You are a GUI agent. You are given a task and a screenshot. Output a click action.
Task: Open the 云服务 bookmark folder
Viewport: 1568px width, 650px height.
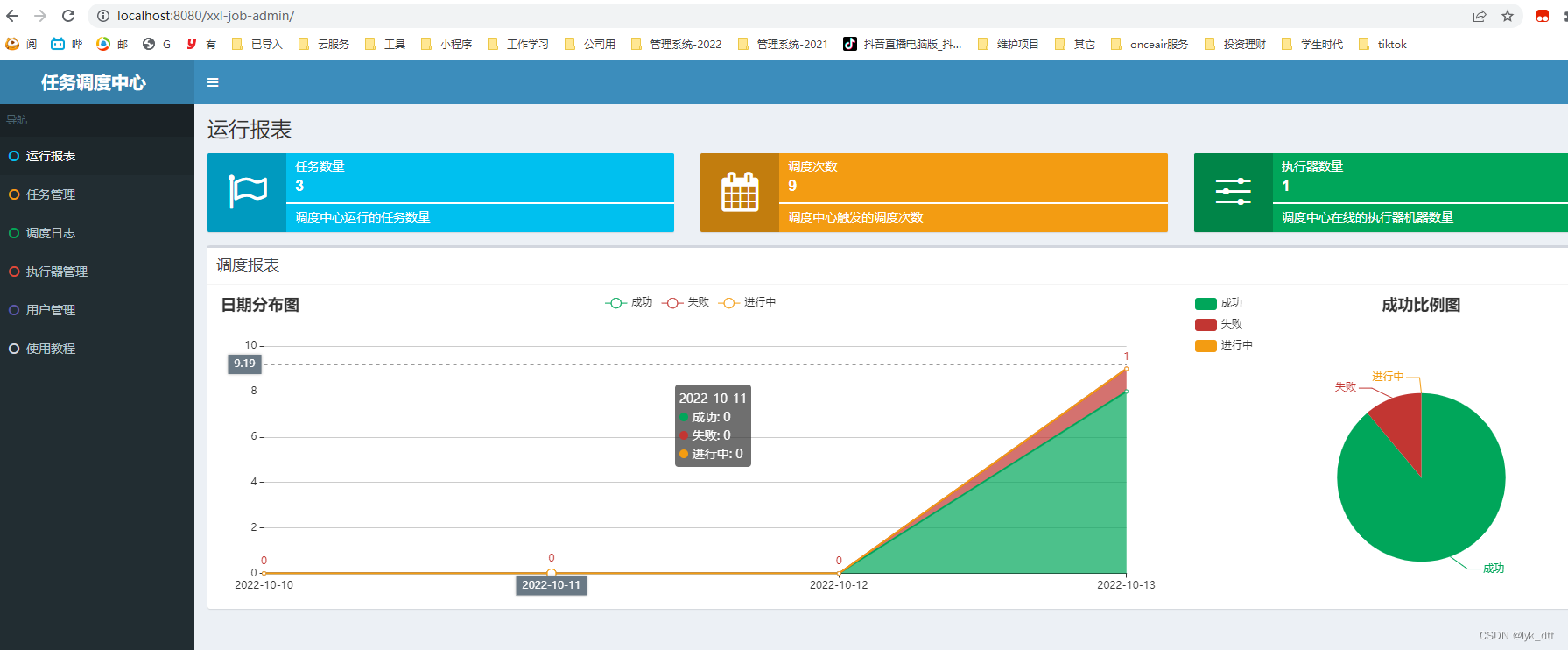[324, 44]
